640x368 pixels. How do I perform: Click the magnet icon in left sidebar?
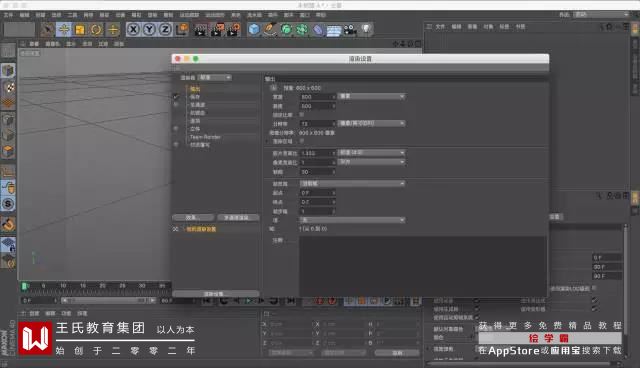(8, 224)
